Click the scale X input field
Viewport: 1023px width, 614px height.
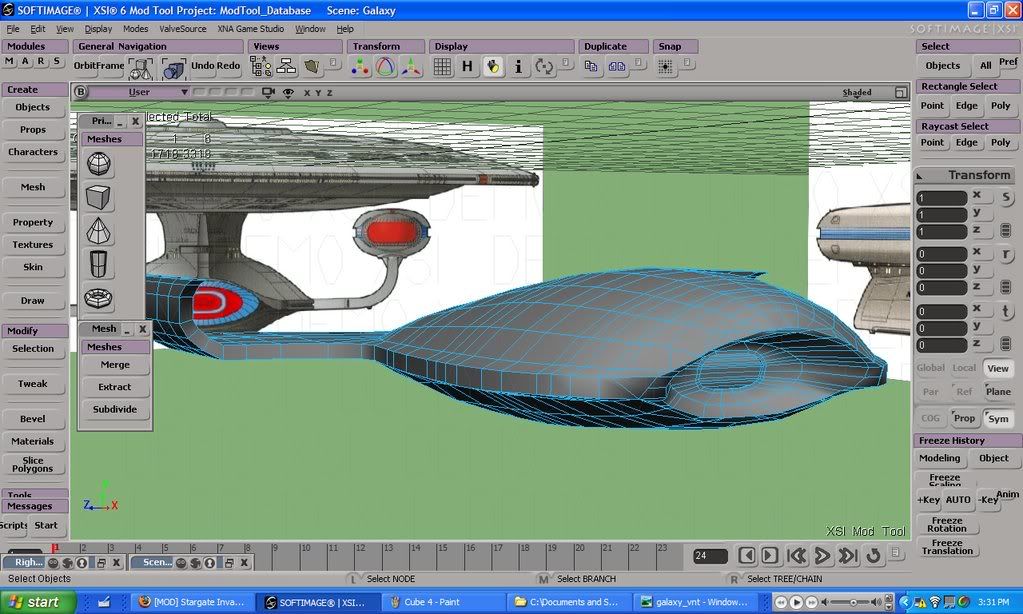[x=942, y=198]
